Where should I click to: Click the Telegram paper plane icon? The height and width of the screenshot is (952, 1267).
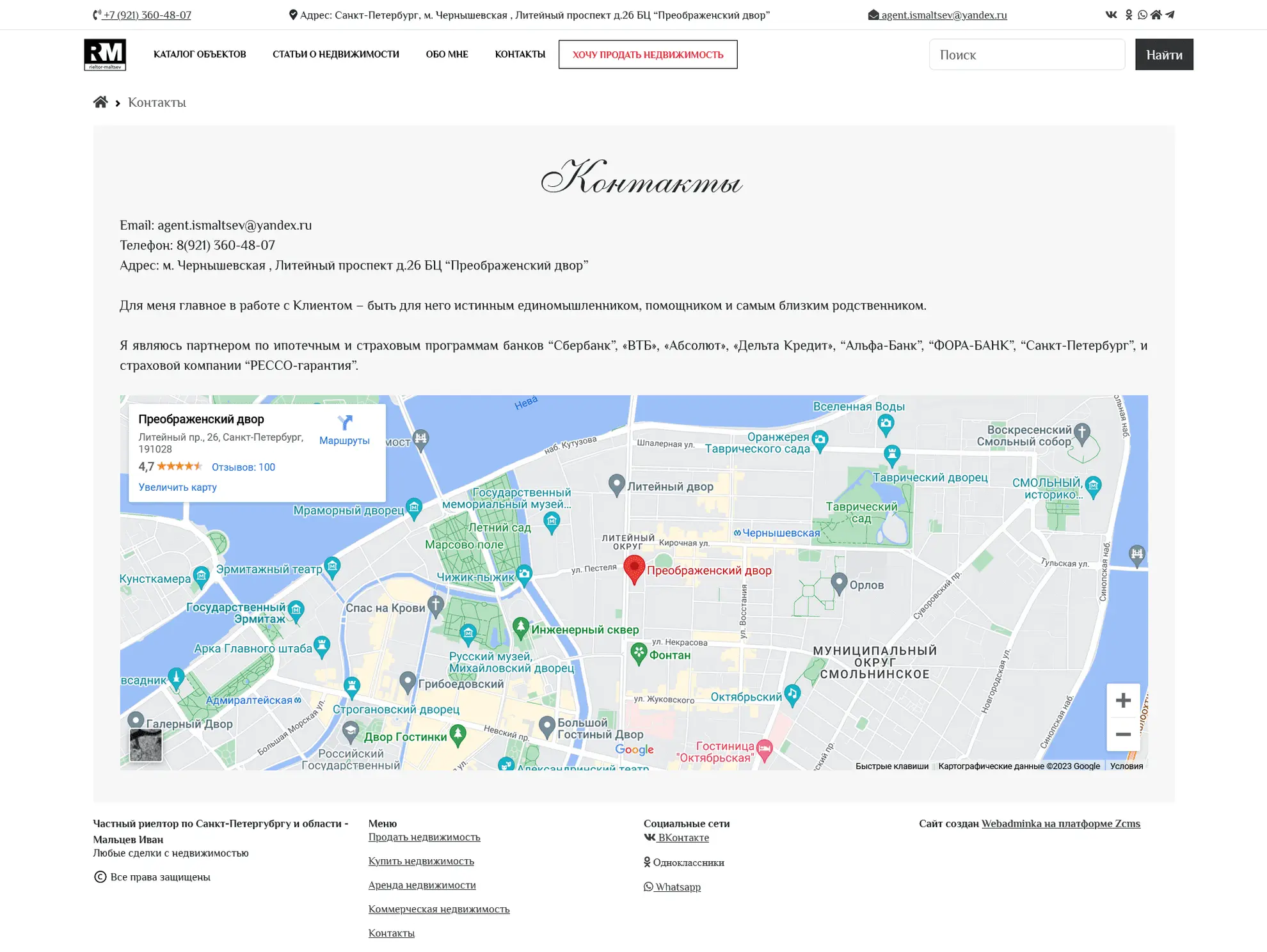tap(1170, 15)
